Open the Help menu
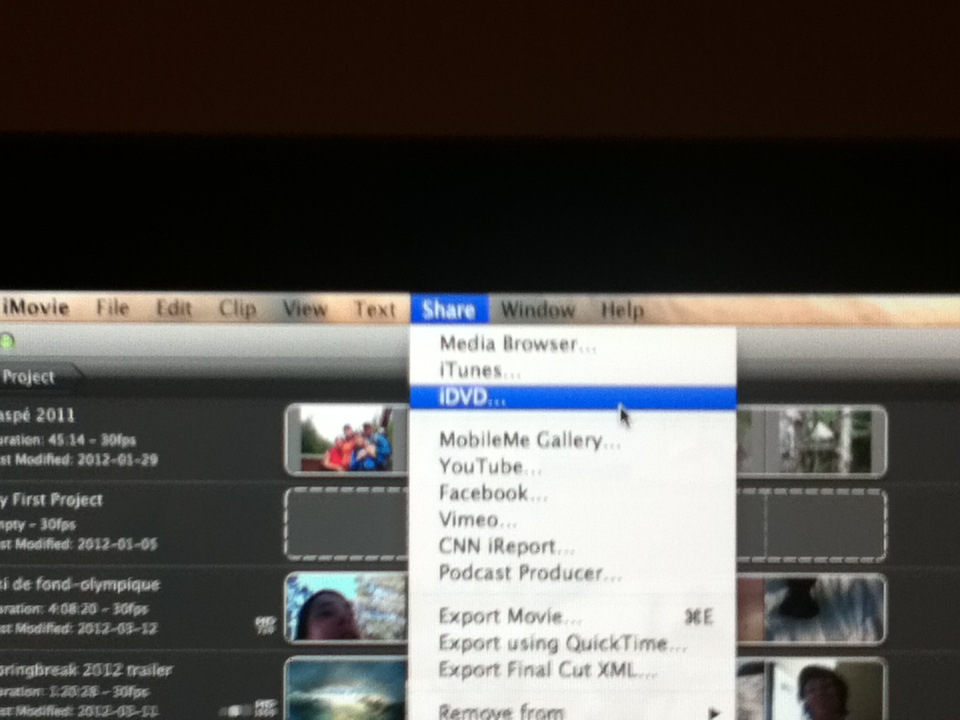960x720 pixels. point(622,310)
